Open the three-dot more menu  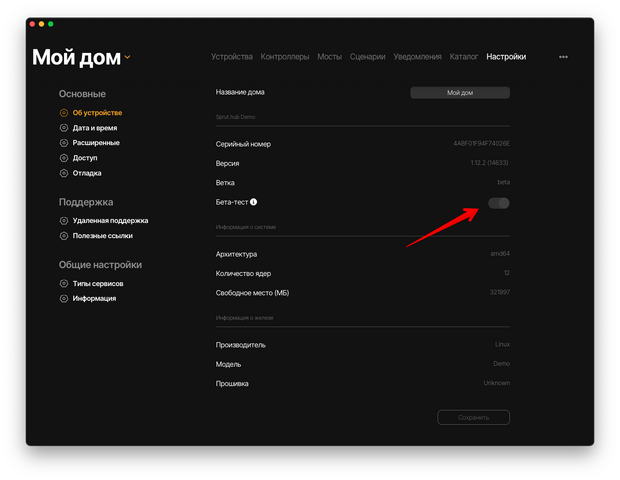point(563,57)
